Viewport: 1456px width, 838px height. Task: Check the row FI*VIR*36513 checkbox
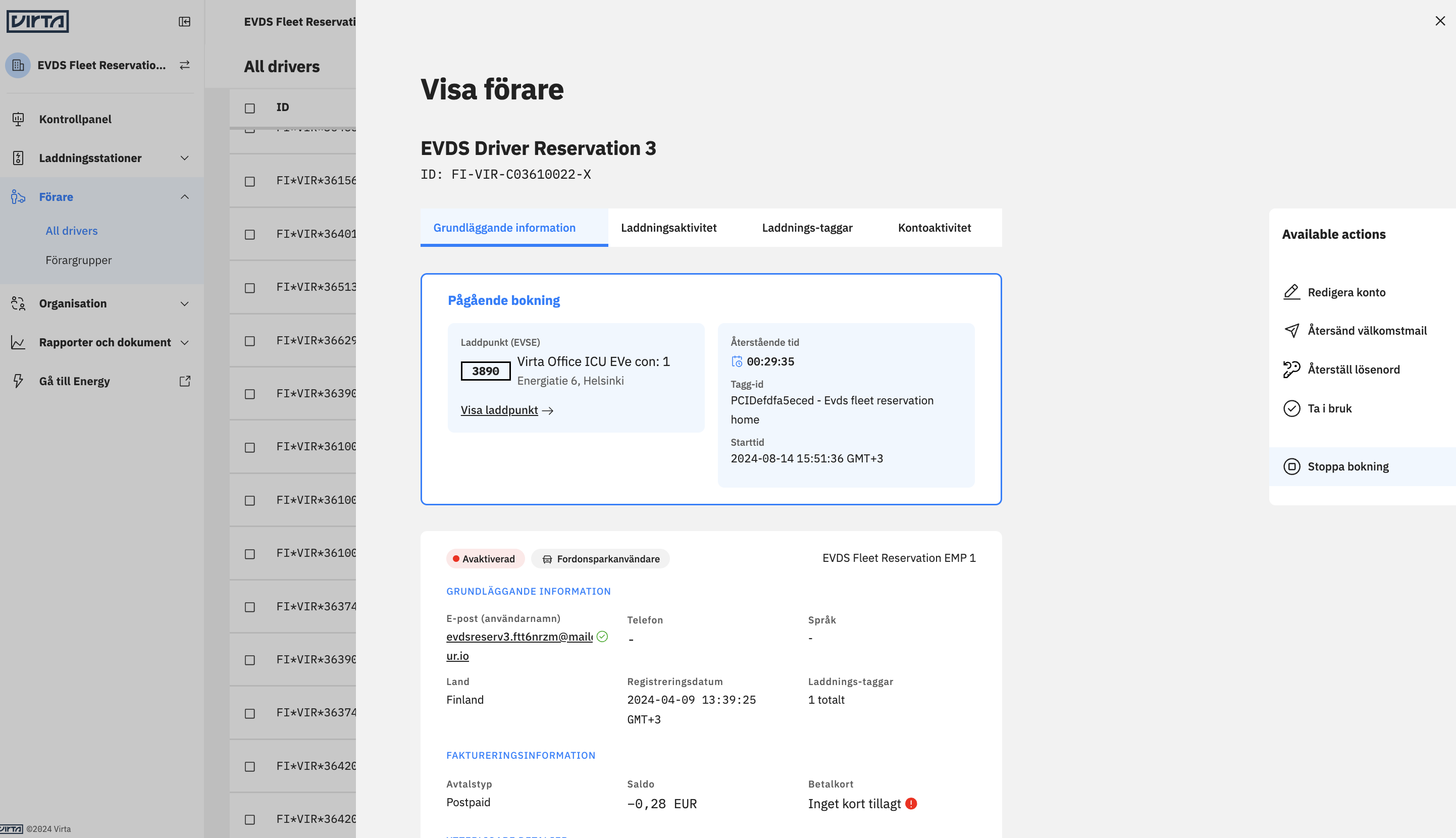point(250,288)
